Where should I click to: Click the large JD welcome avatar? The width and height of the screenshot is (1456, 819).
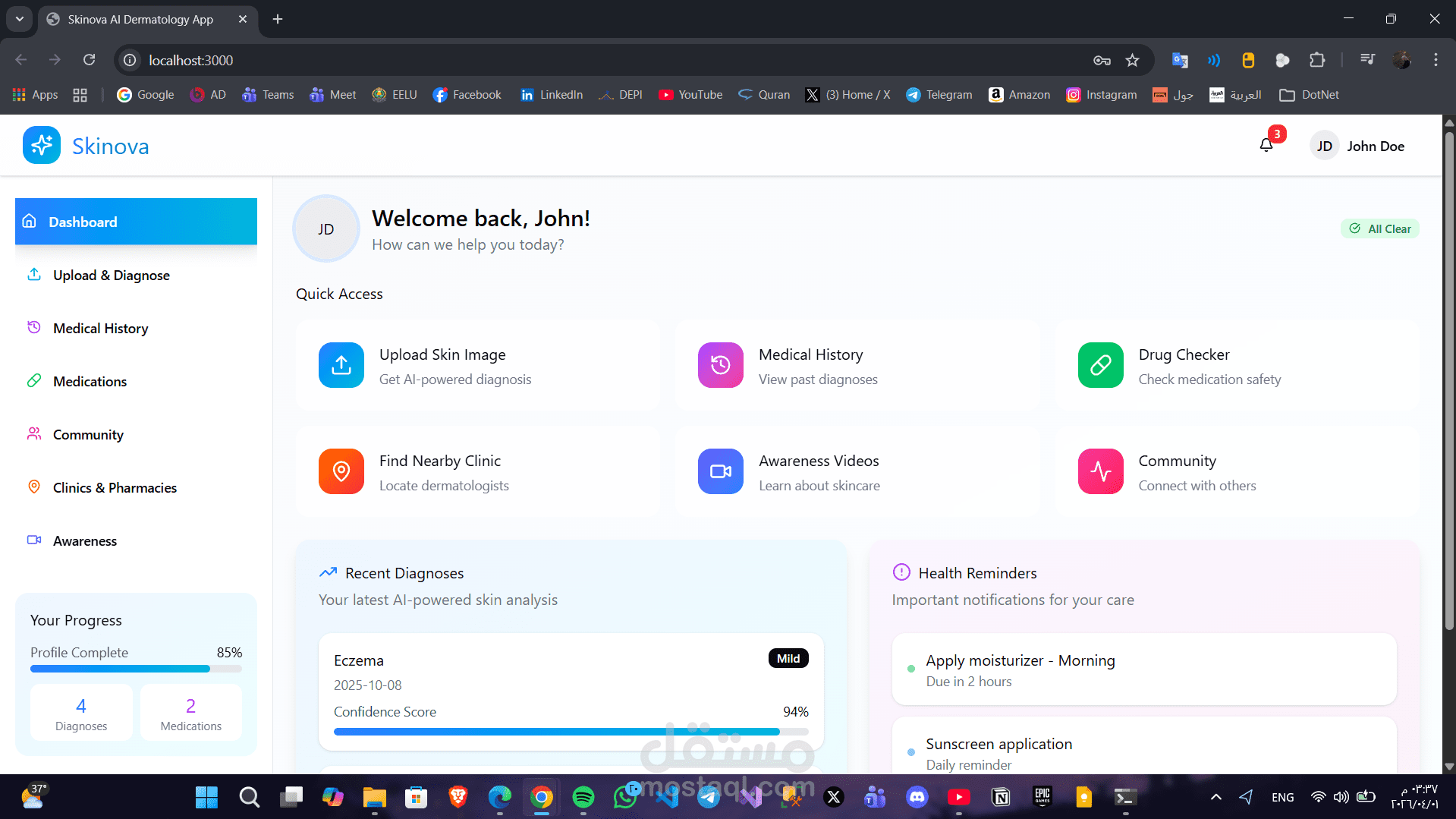326,228
